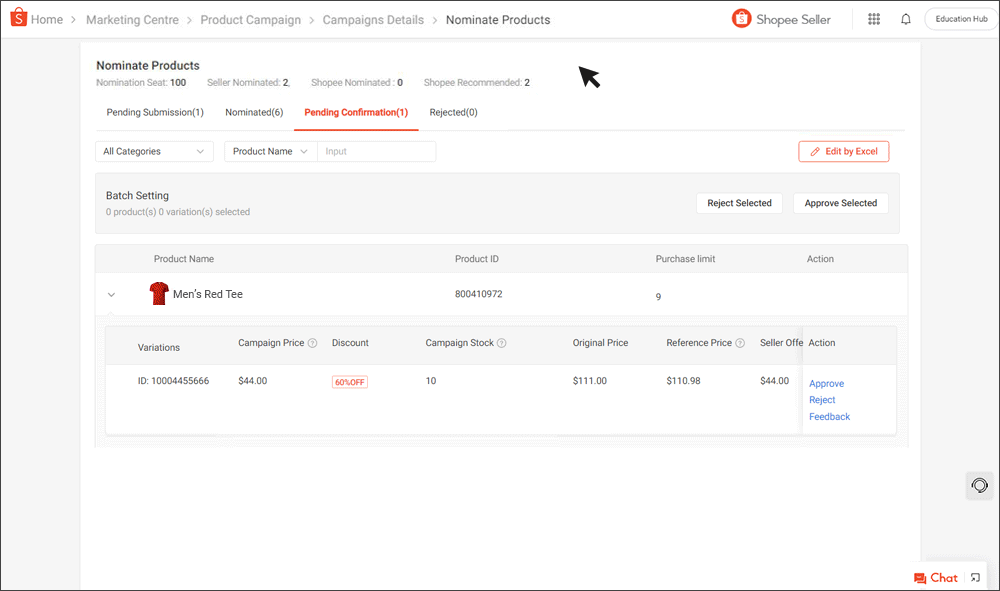Click the pencil icon on Edit by Excel
Screen dimensions: 1000x591
tap(812, 151)
